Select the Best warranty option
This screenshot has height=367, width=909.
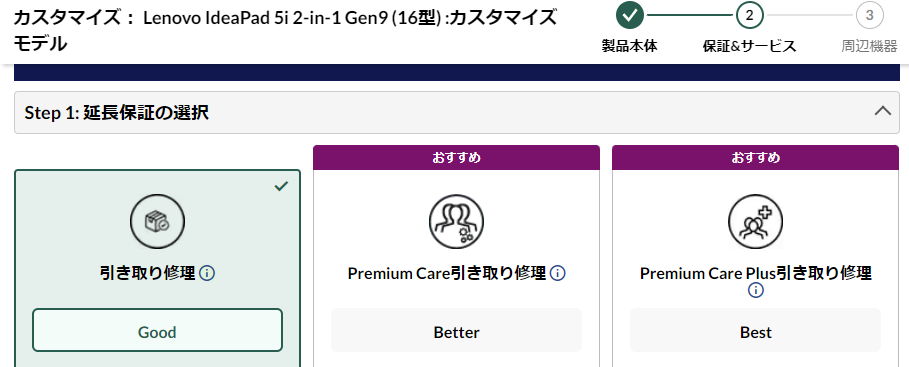coord(755,332)
